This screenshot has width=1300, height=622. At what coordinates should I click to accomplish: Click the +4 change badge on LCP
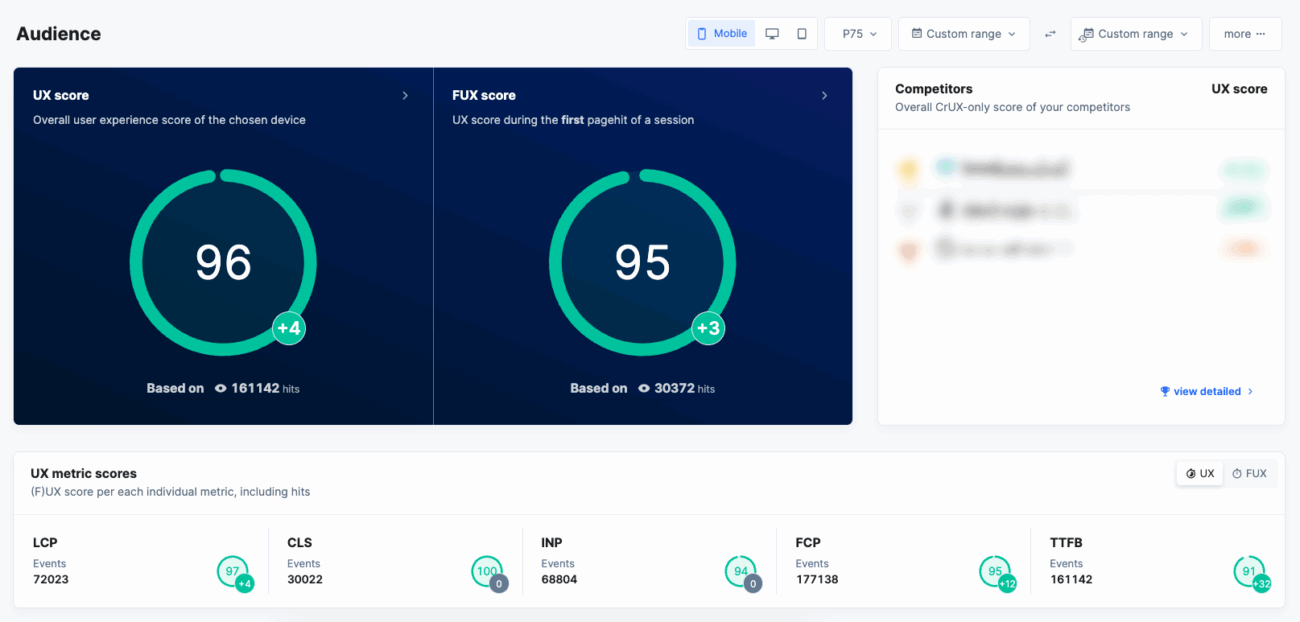(245, 584)
